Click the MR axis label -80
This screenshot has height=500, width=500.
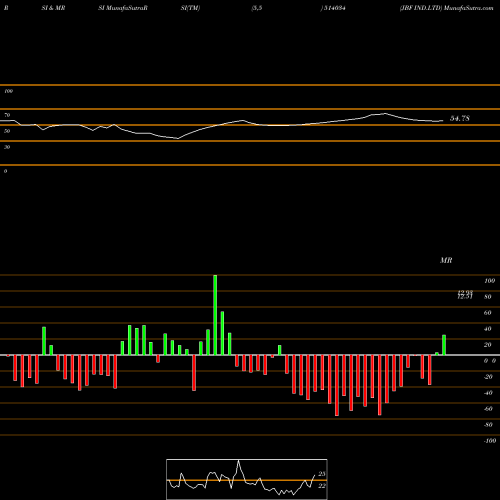(488, 425)
